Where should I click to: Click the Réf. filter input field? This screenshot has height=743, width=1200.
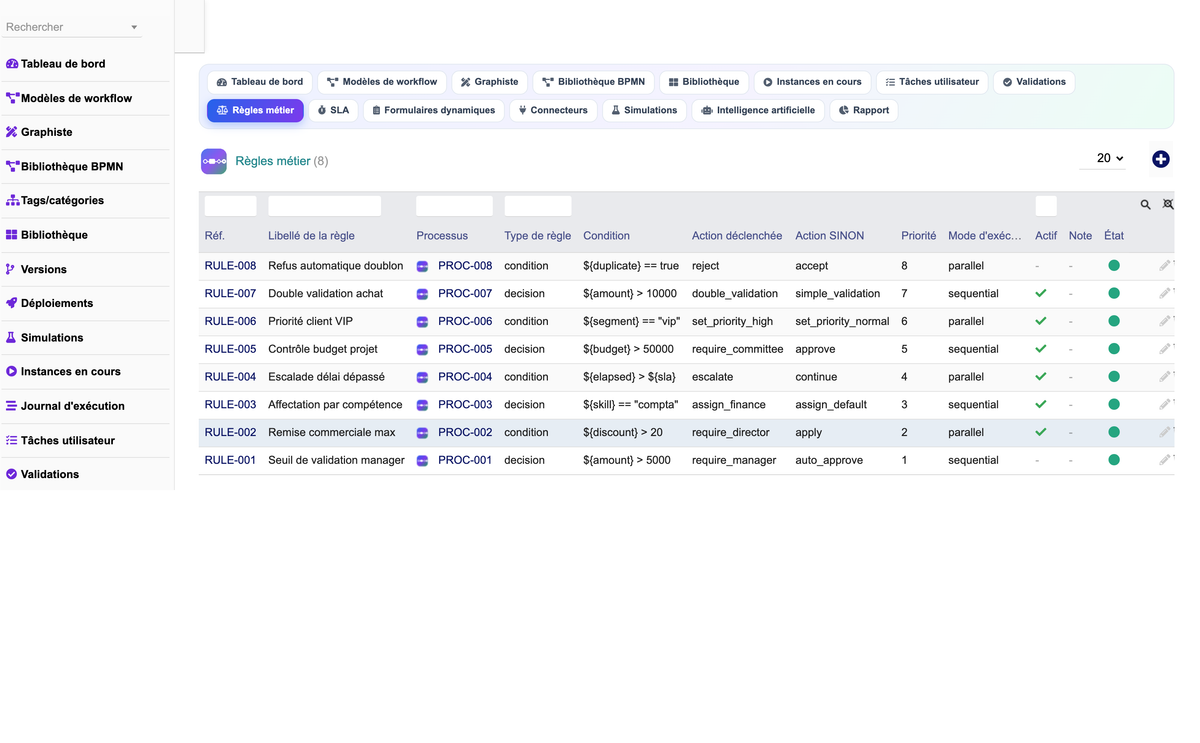tap(230, 206)
